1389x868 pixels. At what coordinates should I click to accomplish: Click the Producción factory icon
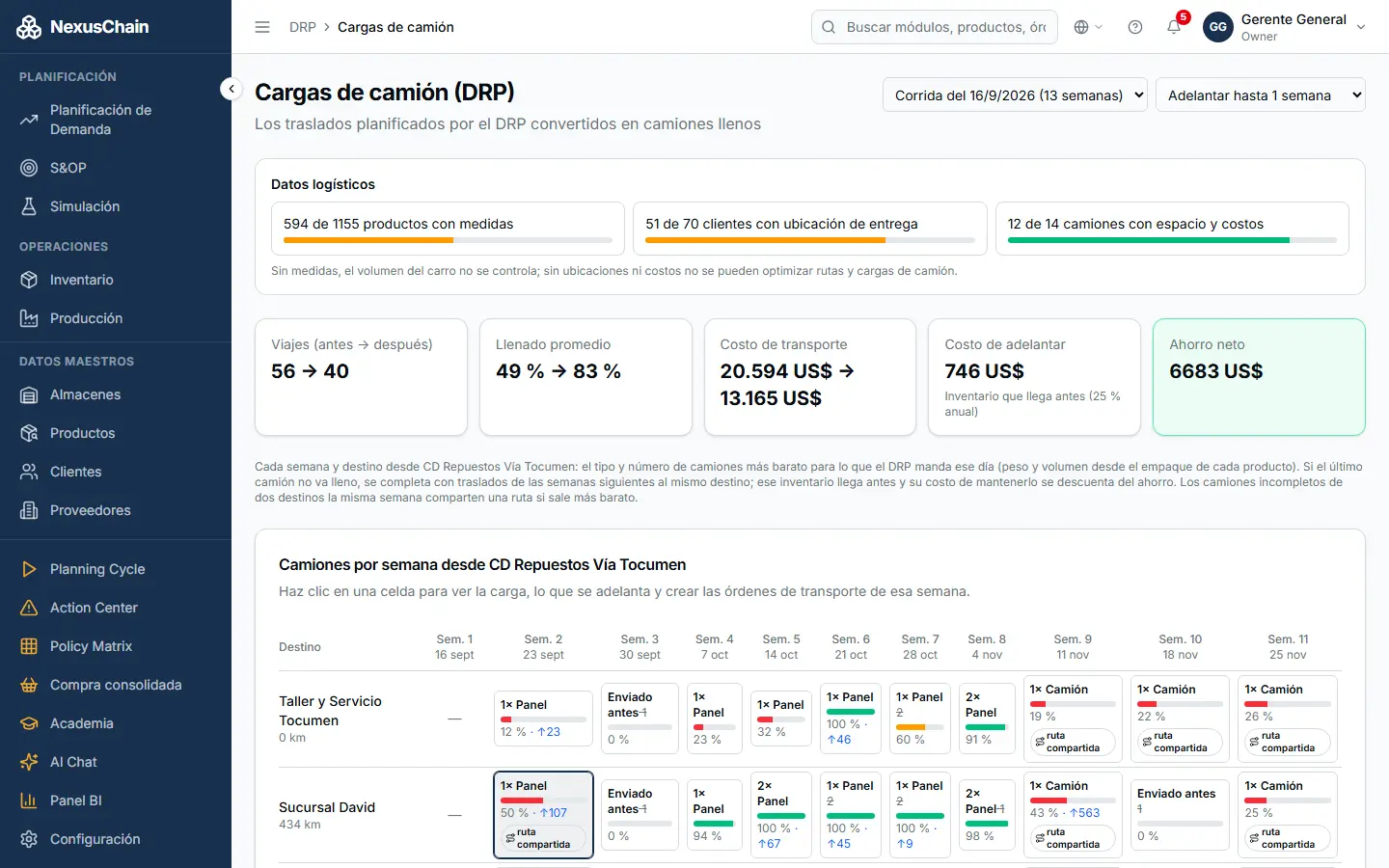tap(29, 318)
